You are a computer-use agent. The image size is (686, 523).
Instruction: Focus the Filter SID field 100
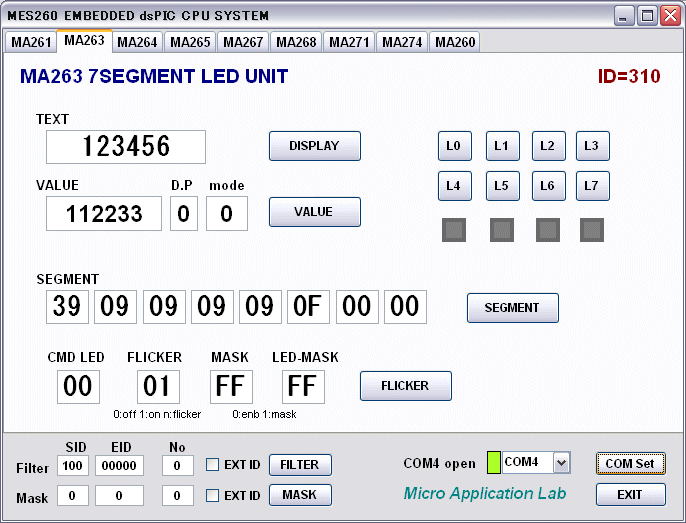click(73, 466)
